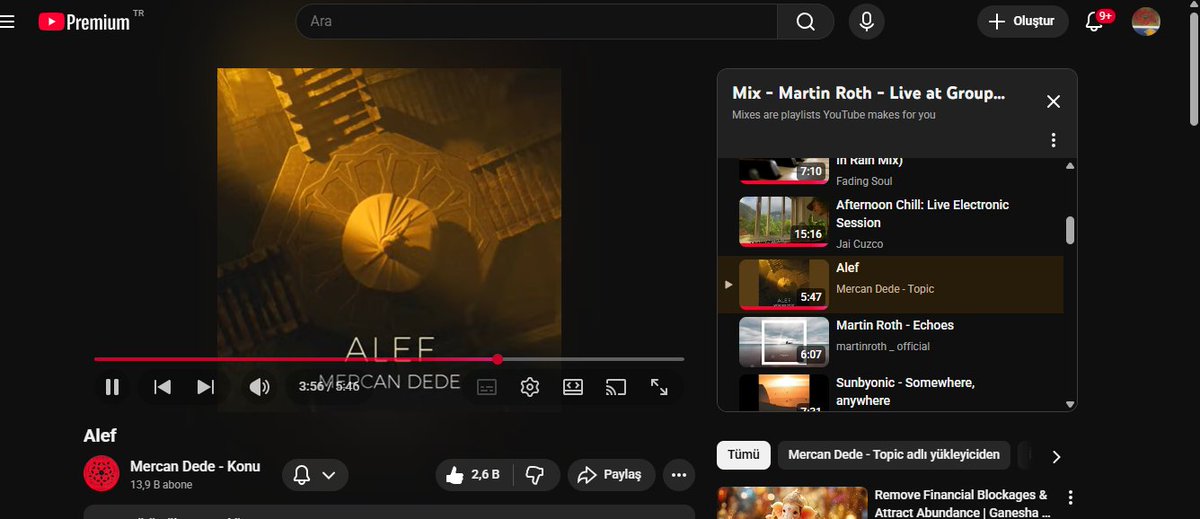1200x519 pixels.
Task: Skip to the previous video
Action: pyautogui.click(x=162, y=387)
